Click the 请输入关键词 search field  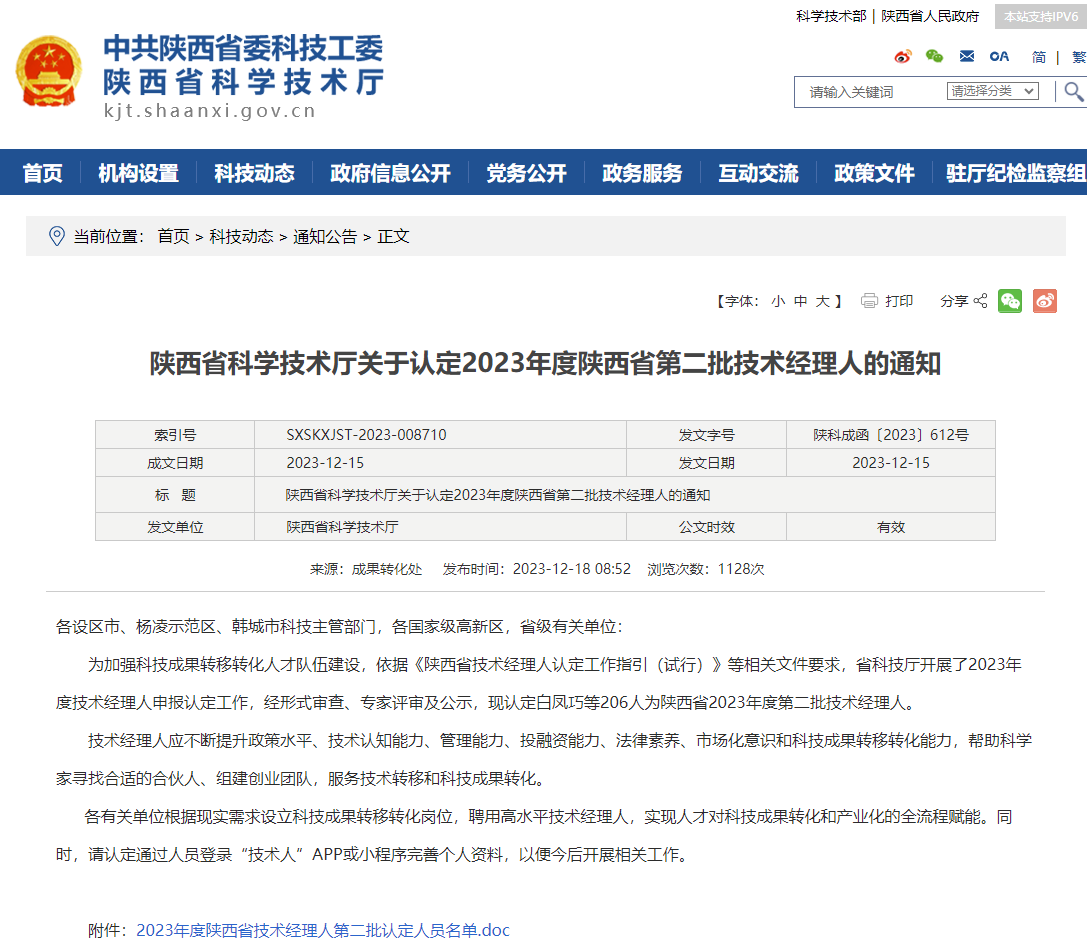pyautogui.click(x=872, y=92)
